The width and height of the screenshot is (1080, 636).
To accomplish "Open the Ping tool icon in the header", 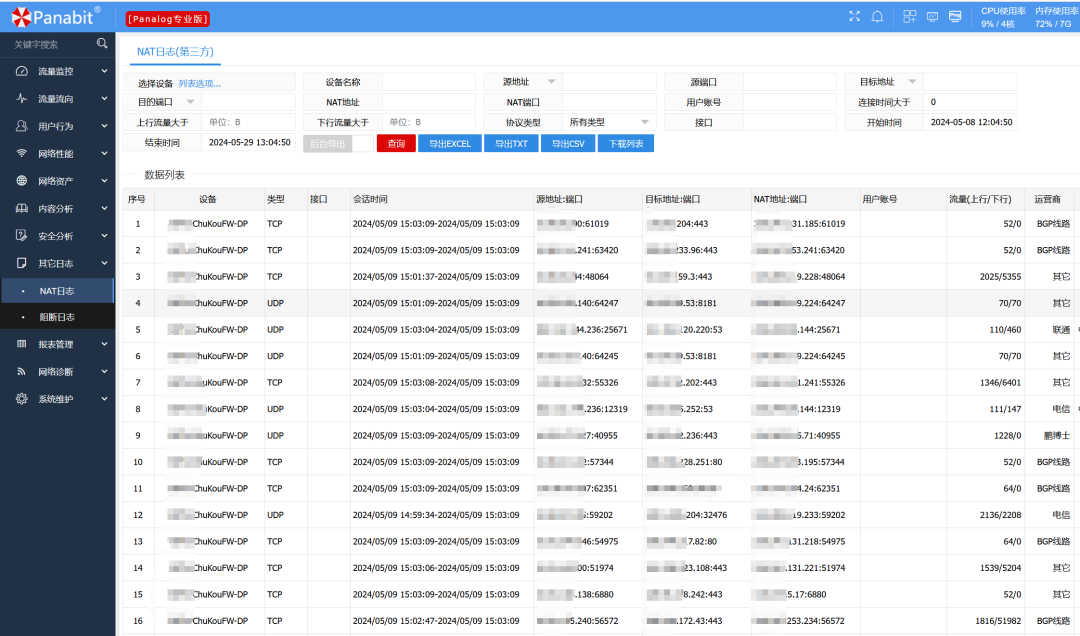I will [x=955, y=17].
